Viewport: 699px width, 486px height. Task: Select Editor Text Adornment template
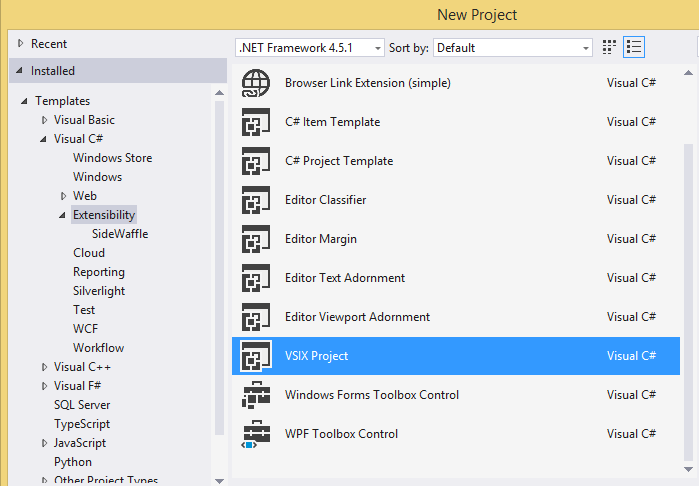(x=345, y=278)
